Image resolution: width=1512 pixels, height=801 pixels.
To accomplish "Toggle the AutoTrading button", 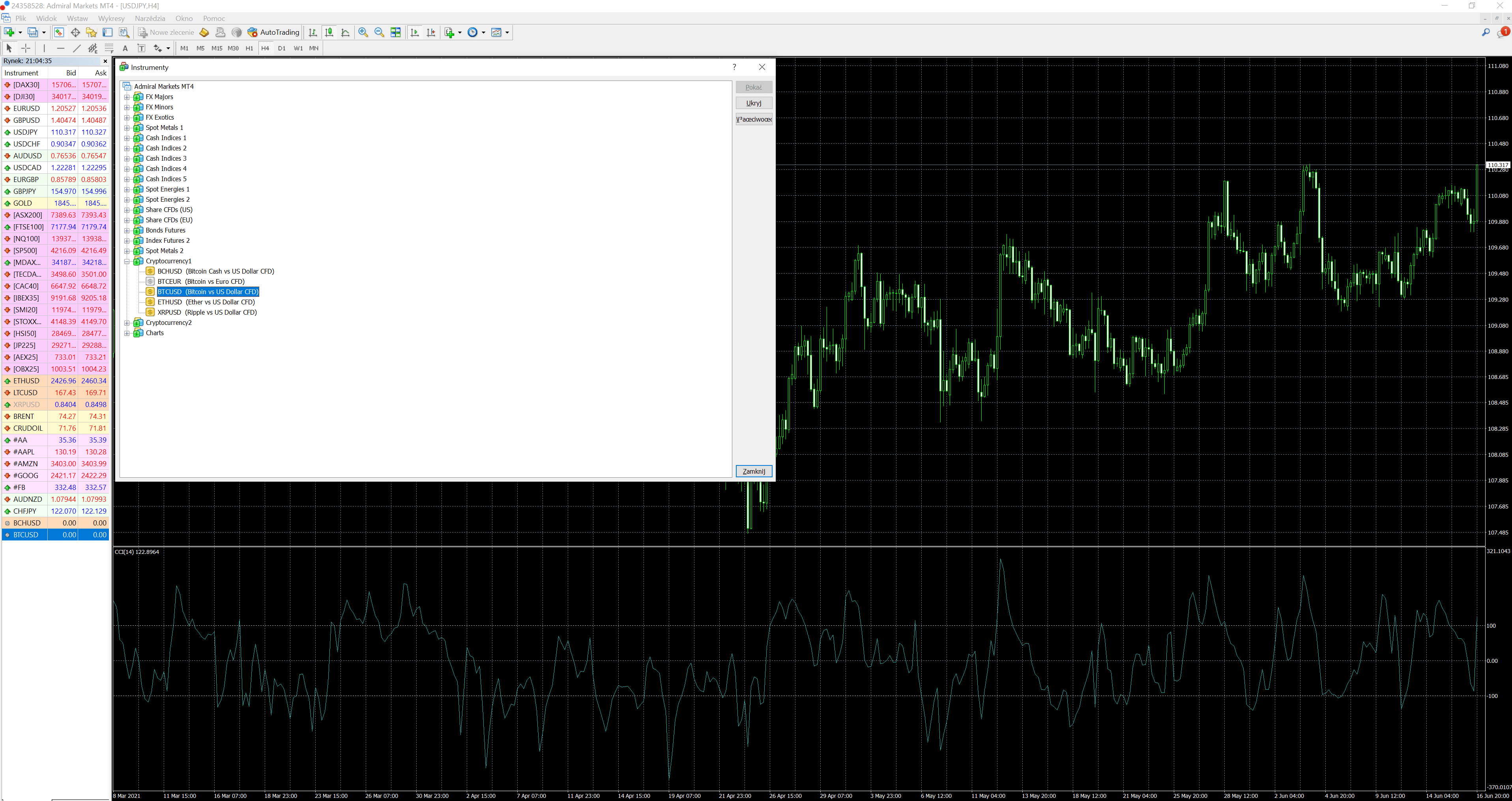I will (x=273, y=32).
